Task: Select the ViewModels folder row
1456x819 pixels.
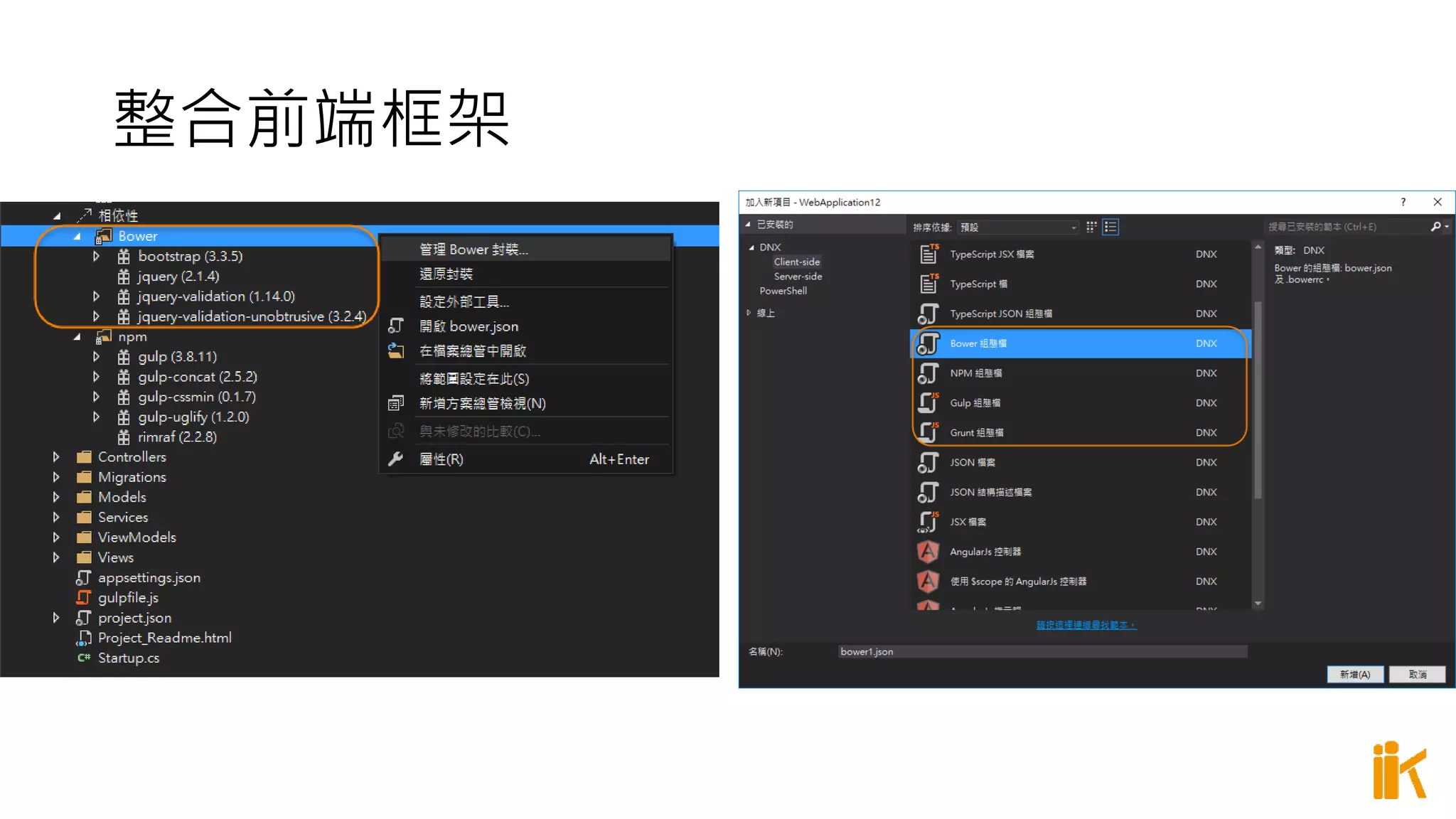Action: tap(136, 537)
